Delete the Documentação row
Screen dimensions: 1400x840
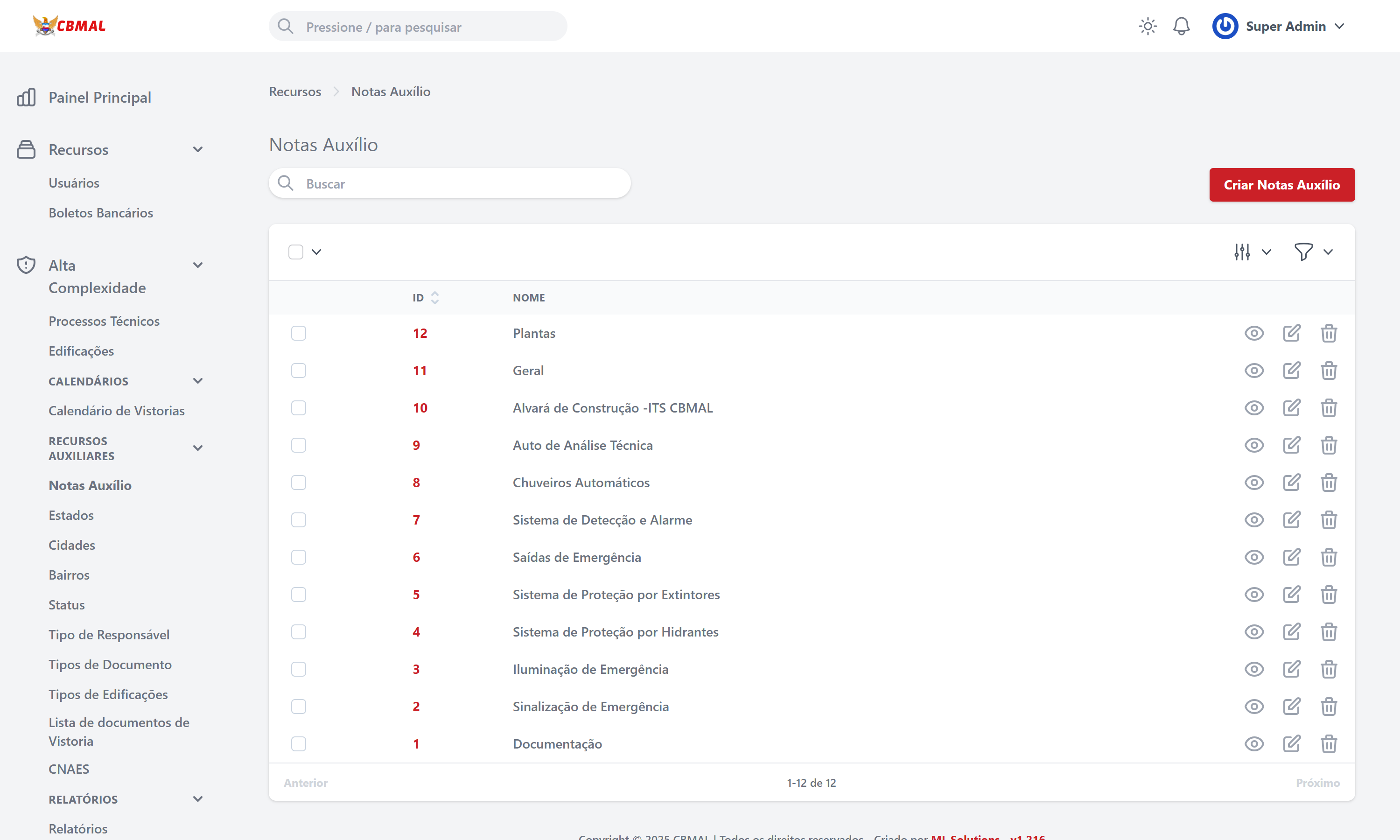coord(1328,744)
